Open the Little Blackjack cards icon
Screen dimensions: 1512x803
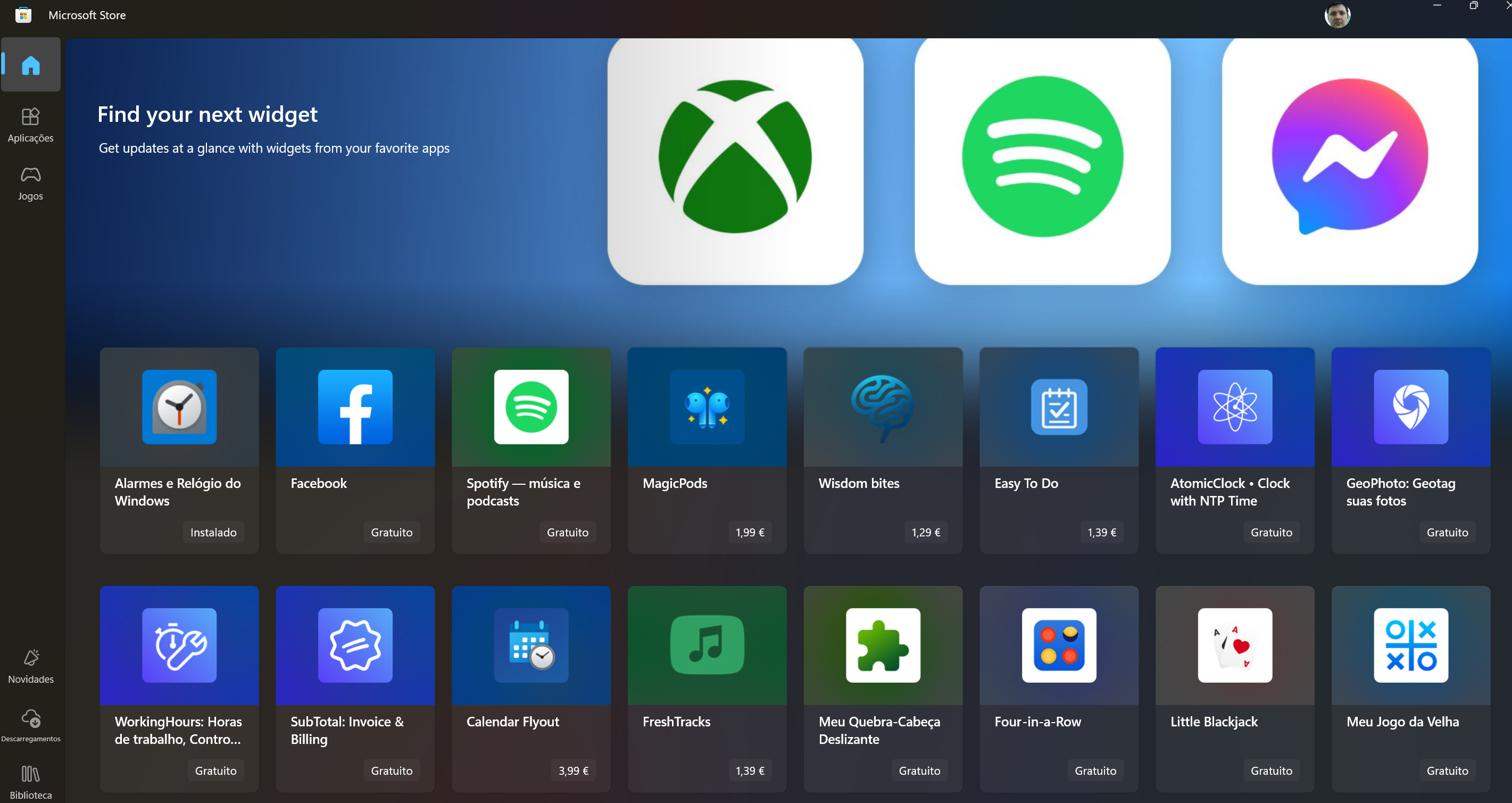pyautogui.click(x=1235, y=645)
